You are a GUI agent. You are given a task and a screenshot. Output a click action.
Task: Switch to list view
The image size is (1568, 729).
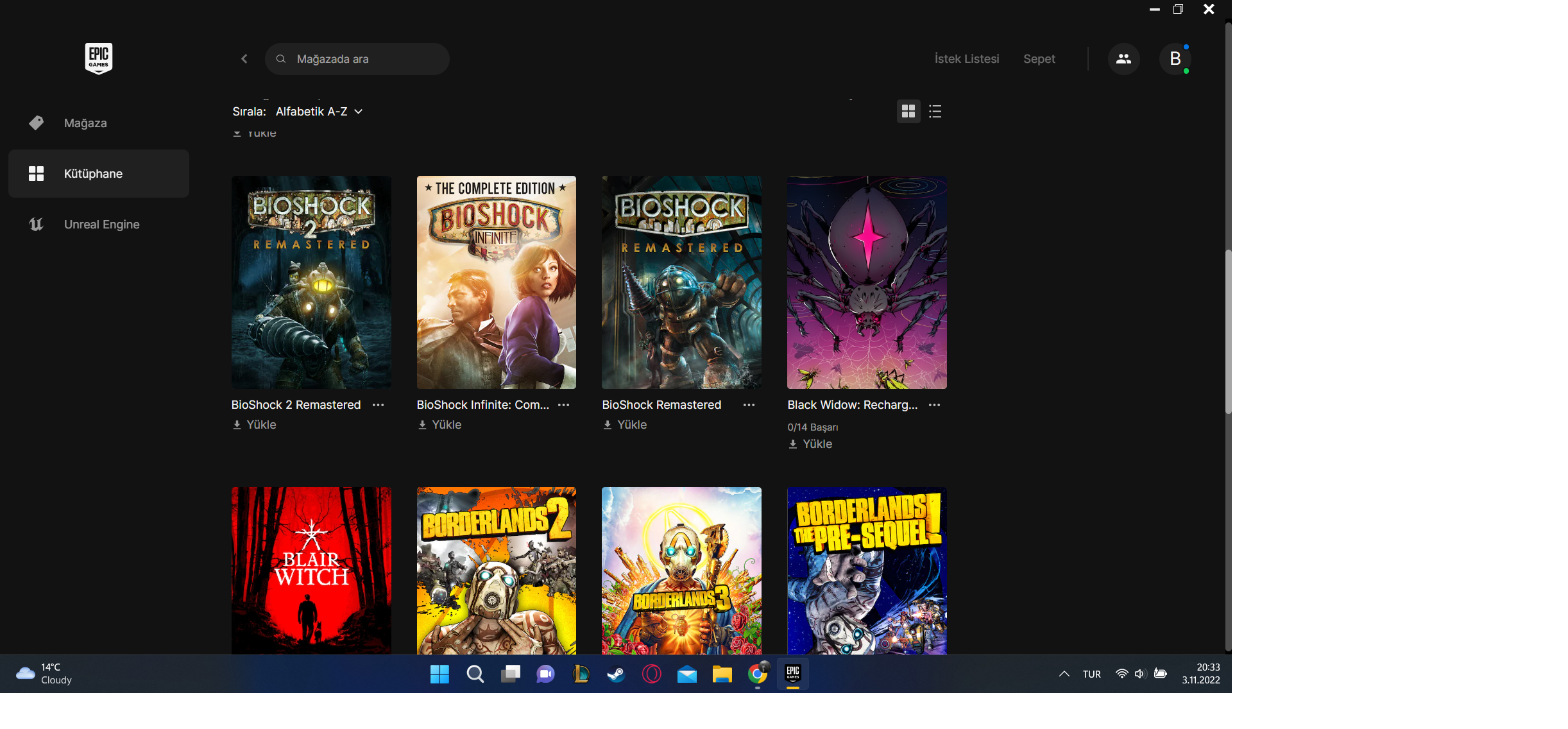tap(935, 112)
